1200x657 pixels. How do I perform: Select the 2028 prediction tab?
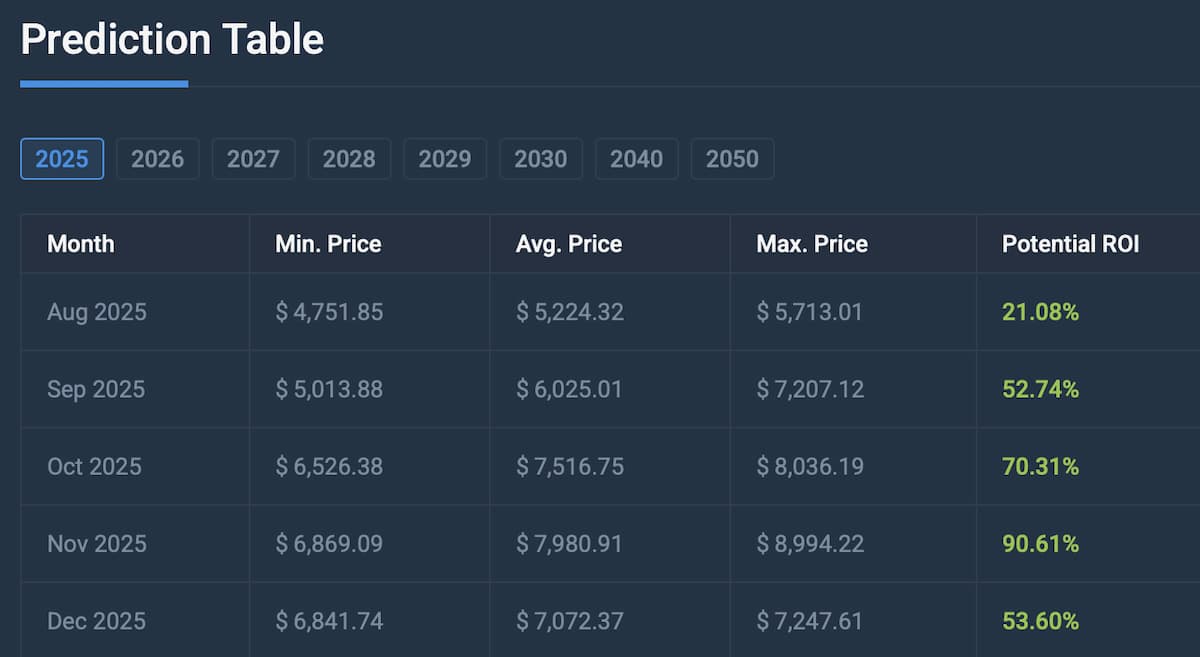349,158
